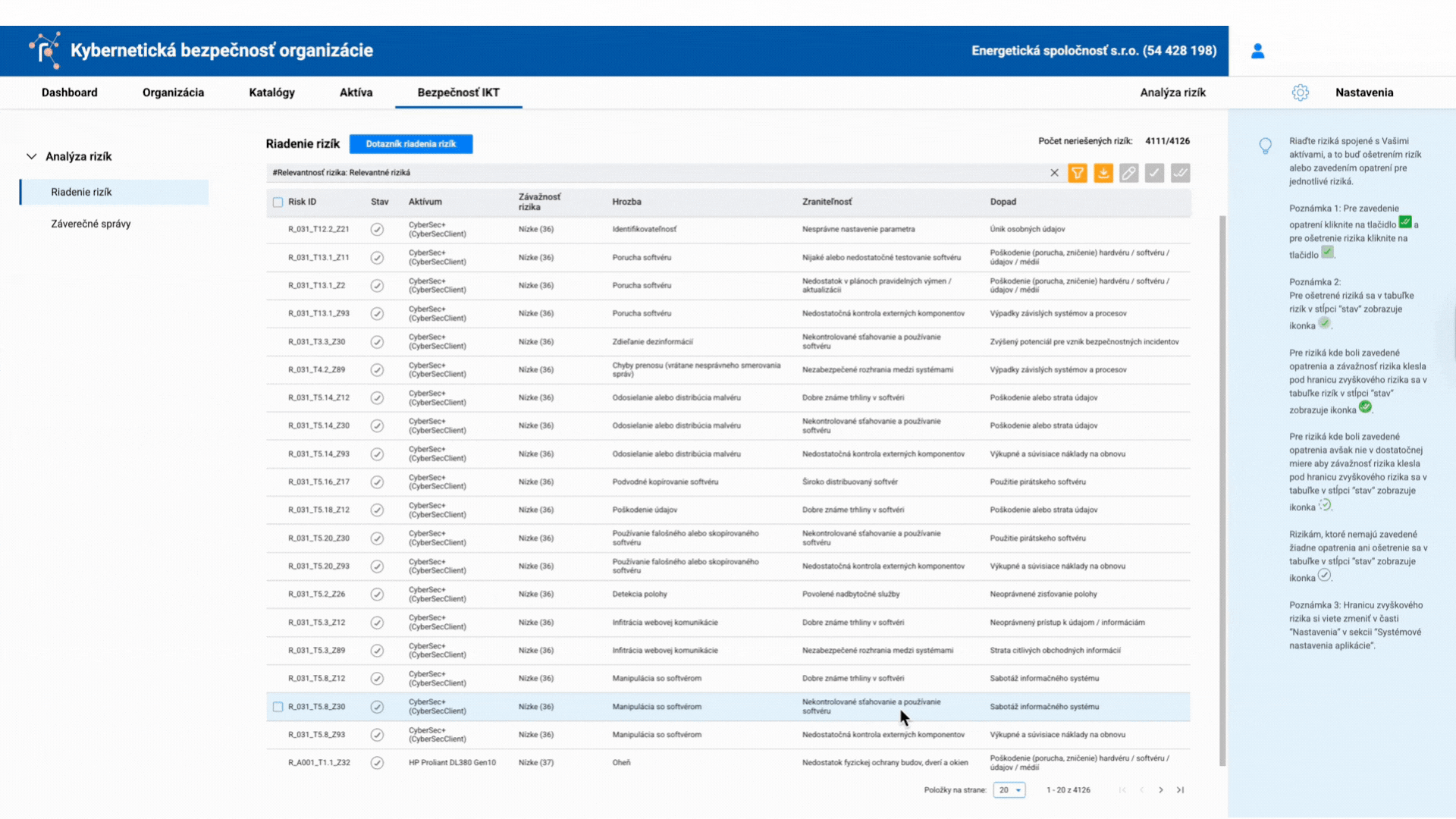This screenshot has height=819, width=1456.
Task: Collapse the Analýza rizík sidebar section
Action: pos(31,156)
